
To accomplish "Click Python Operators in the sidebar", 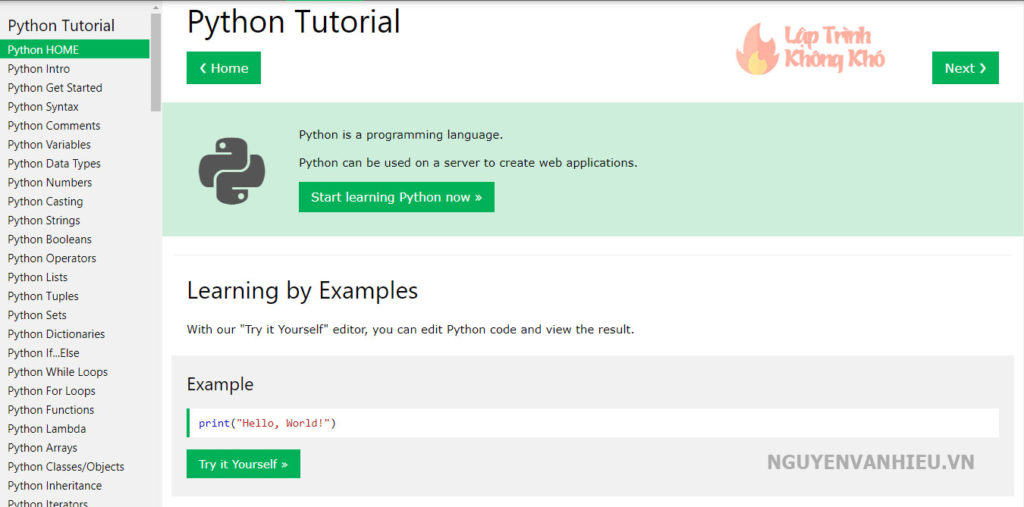I will point(52,259).
